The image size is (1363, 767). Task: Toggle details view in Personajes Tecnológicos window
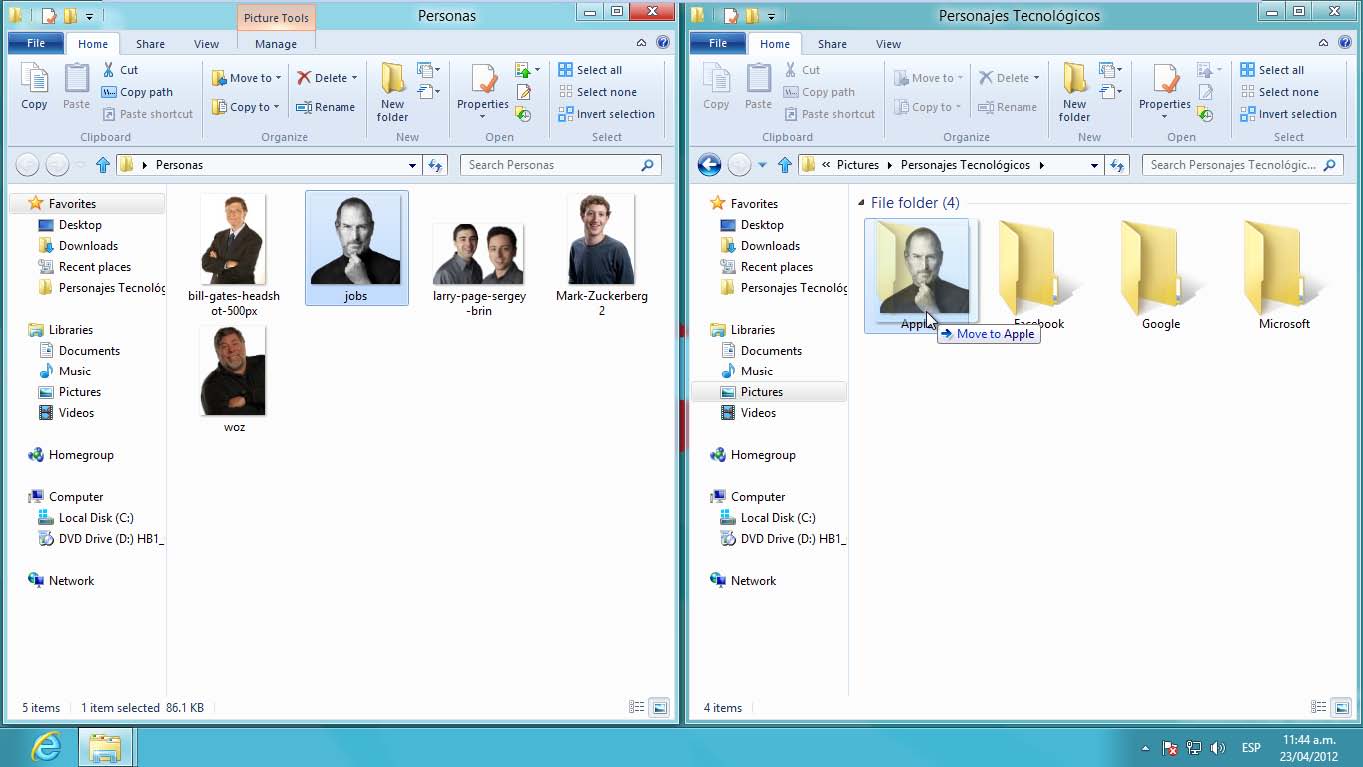click(1319, 707)
